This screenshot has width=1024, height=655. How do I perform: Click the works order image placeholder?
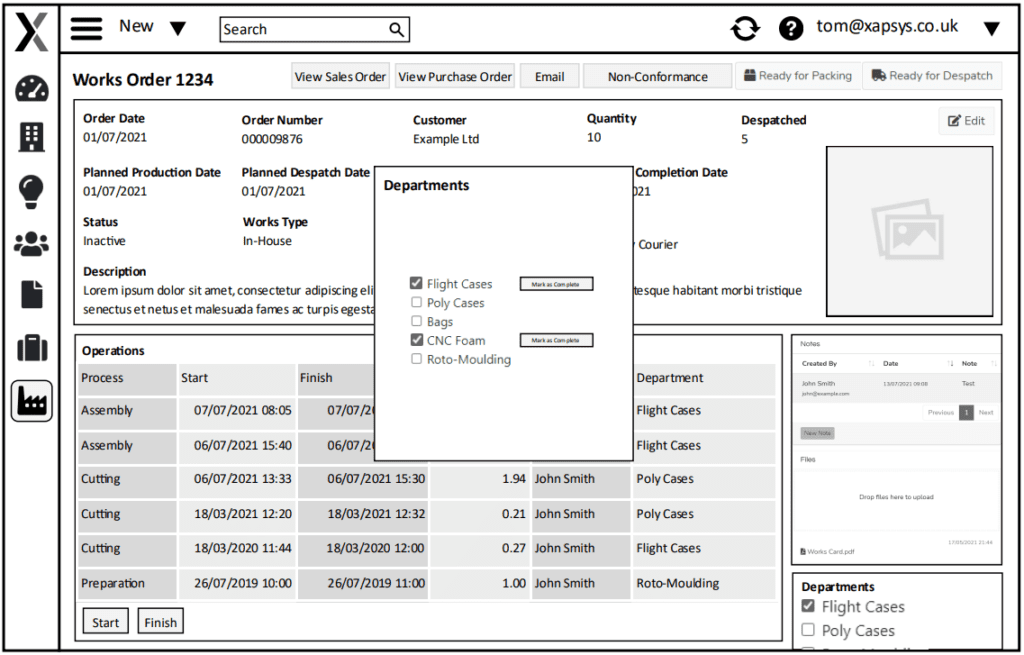(910, 231)
